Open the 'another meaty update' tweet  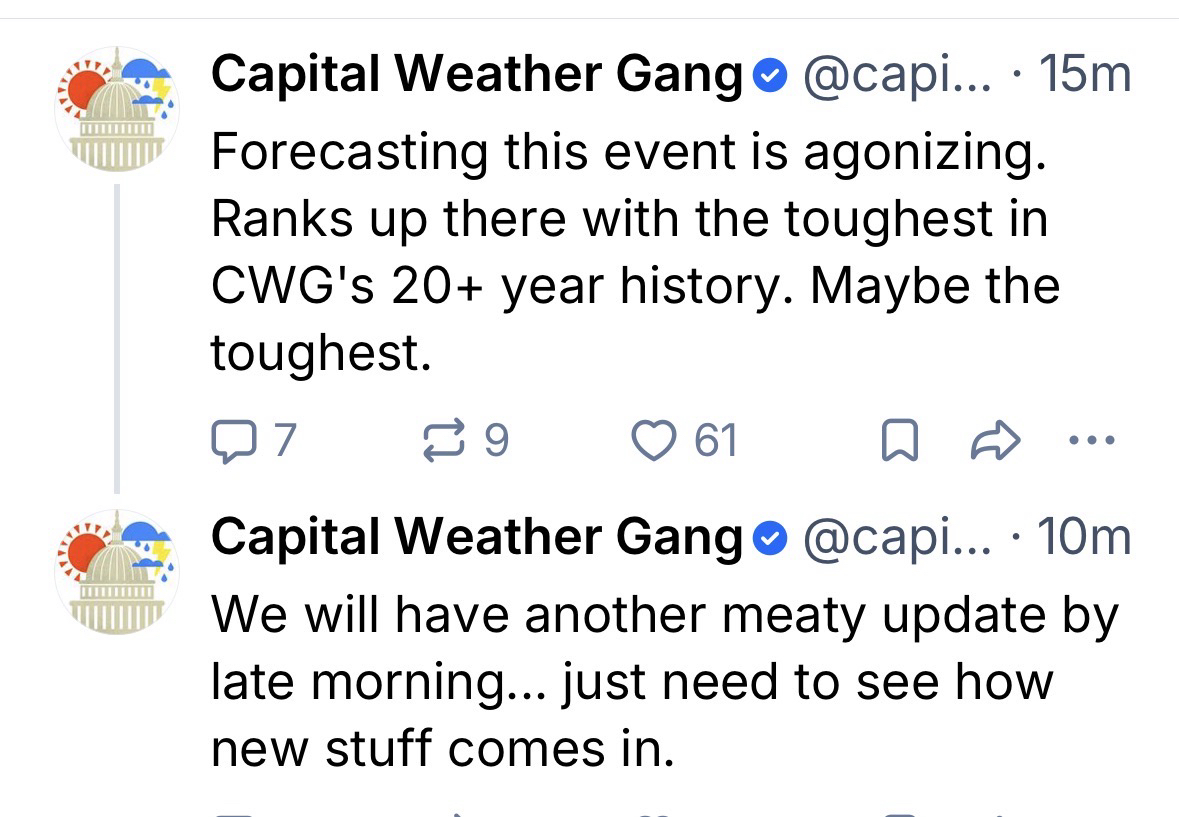[660, 682]
